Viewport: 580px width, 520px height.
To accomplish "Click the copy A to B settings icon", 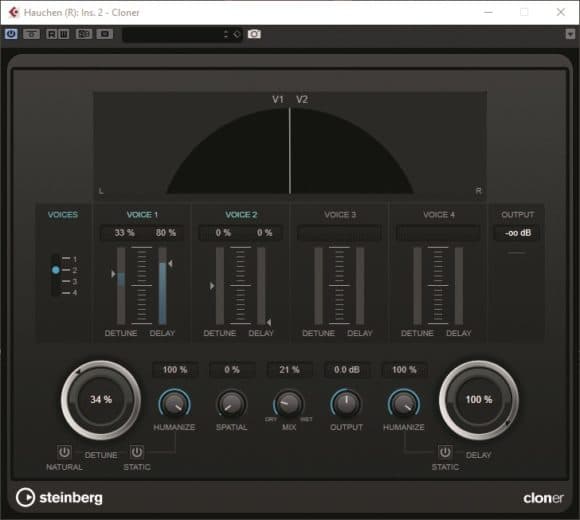I will pyautogui.click(x=105, y=34).
